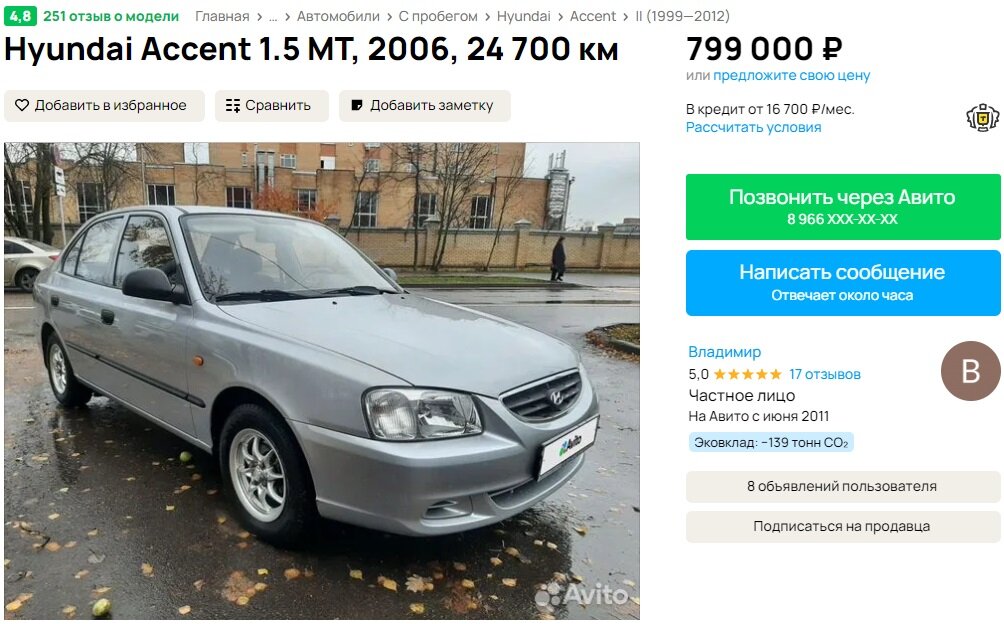
Task: Click the Позвонить через Авито button
Action: point(843,207)
